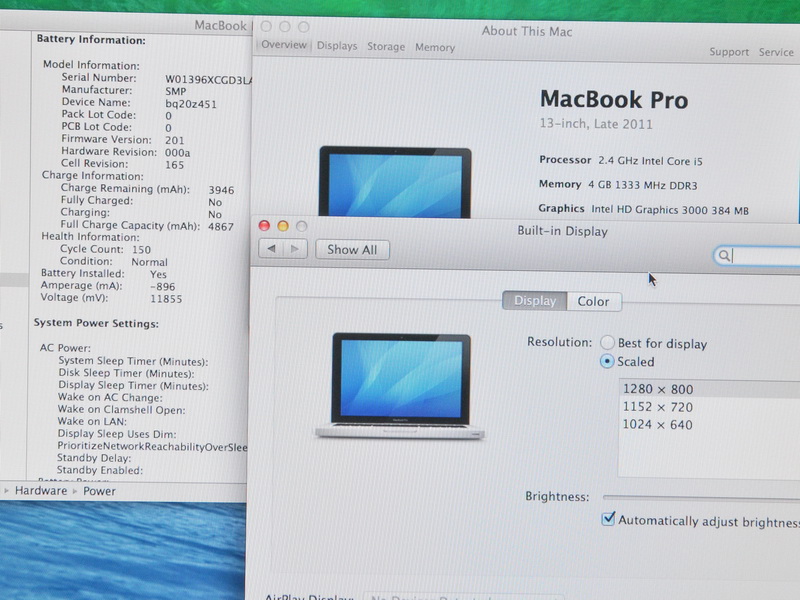
Task: Click the magnifier icon in search field
Action: click(723, 255)
